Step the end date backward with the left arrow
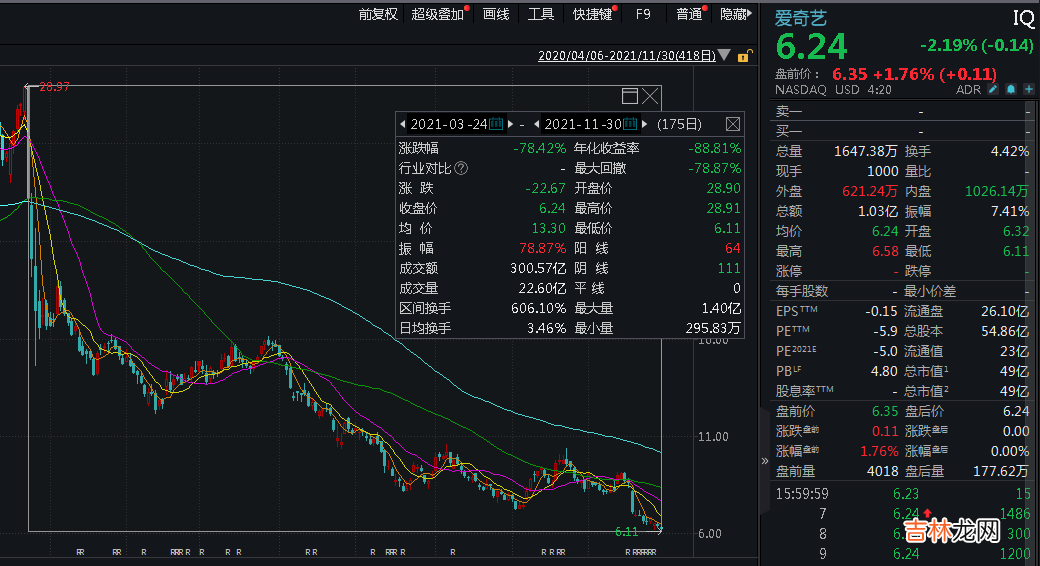This screenshot has height=566, width=1040. [537, 124]
